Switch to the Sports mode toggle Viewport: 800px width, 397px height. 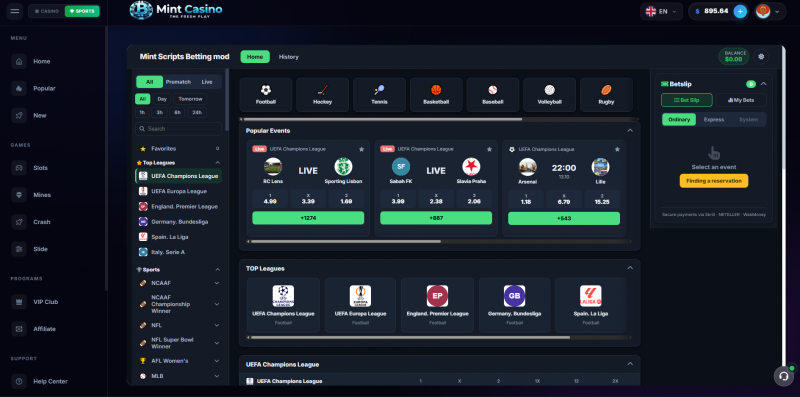point(82,11)
